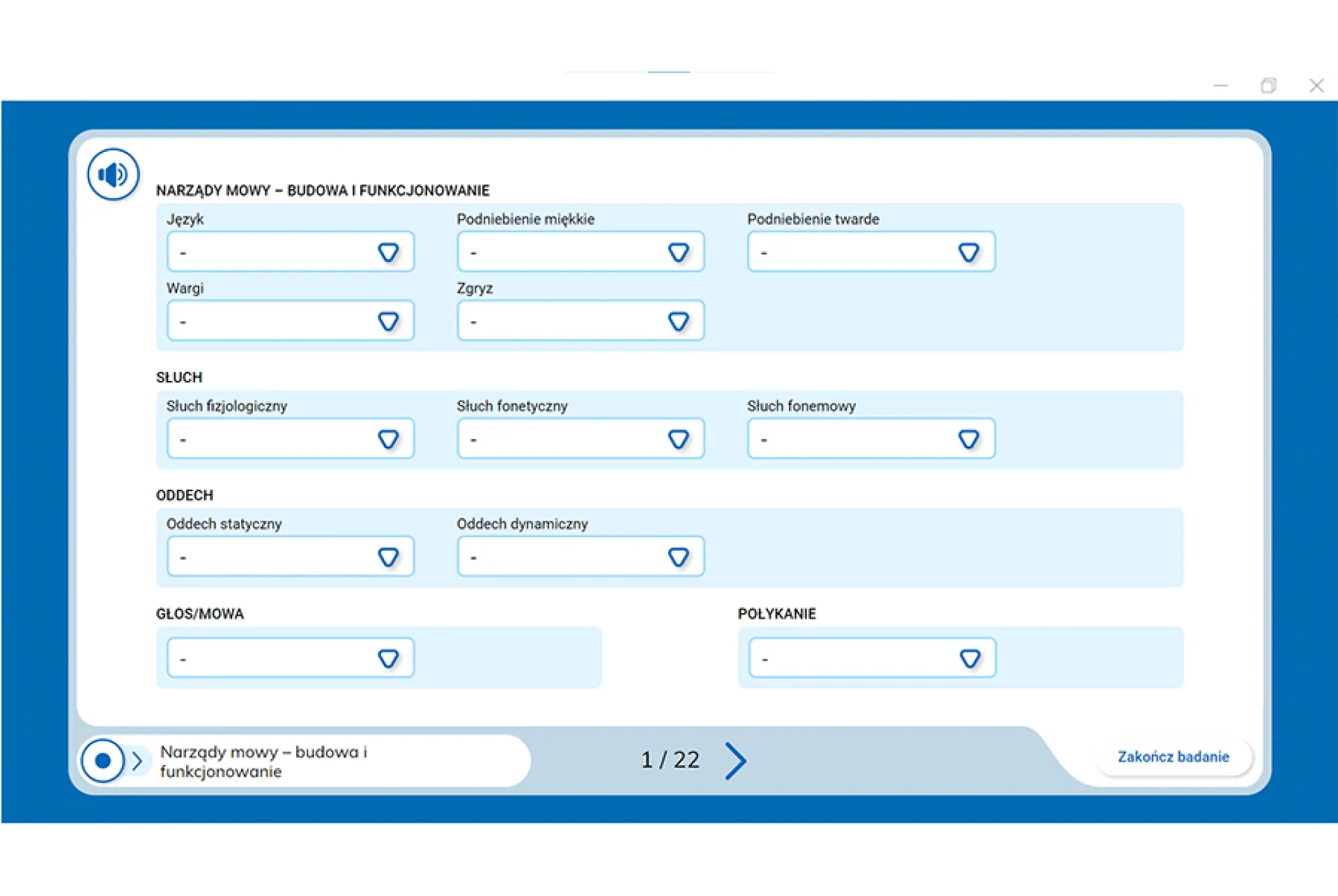This screenshot has width=1338, height=896.
Task: Click the Wargi dropdown arrow icon
Action: point(388,321)
